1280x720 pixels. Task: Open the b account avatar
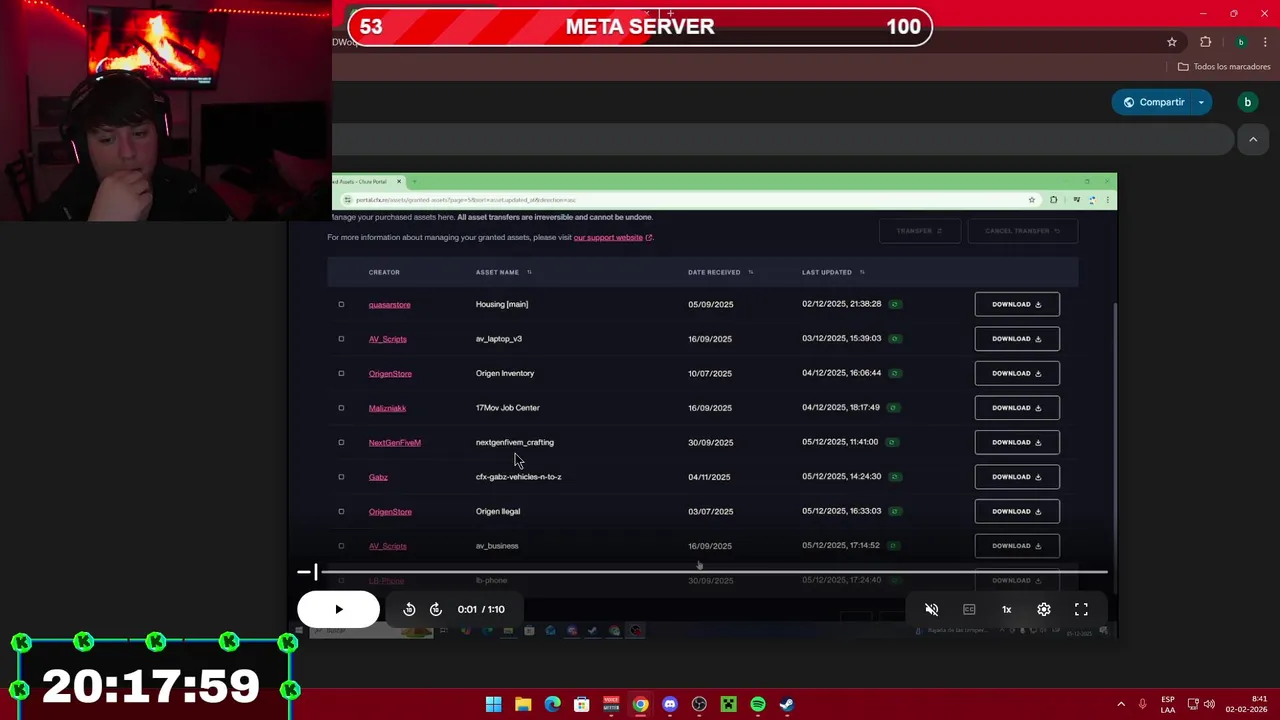1247,102
